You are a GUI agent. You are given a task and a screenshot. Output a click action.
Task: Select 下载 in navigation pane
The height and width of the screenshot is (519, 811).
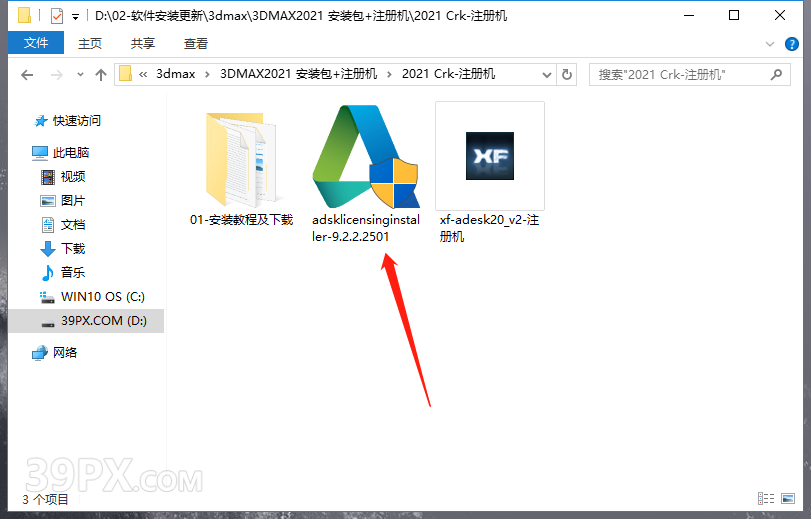(73, 249)
